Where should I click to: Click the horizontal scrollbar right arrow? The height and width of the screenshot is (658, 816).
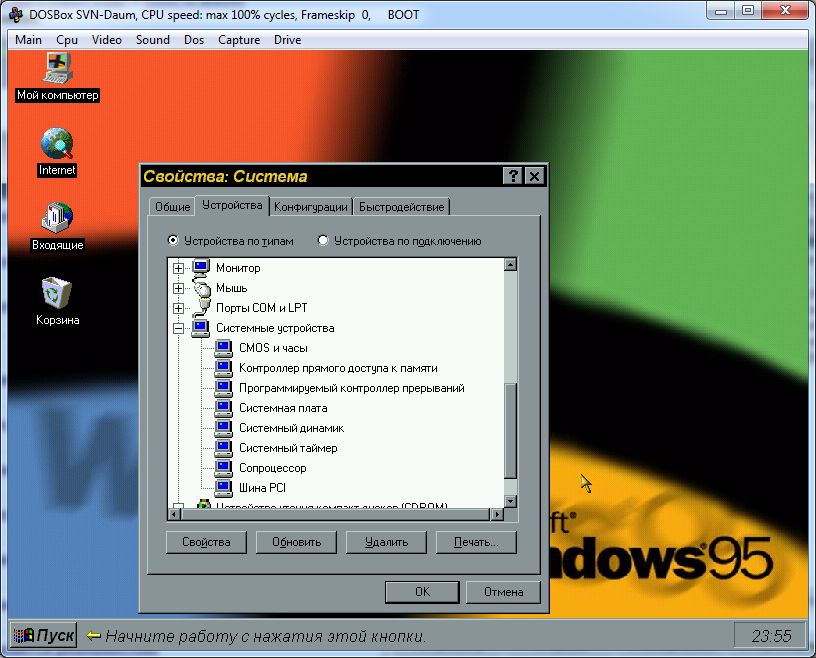click(497, 514)
